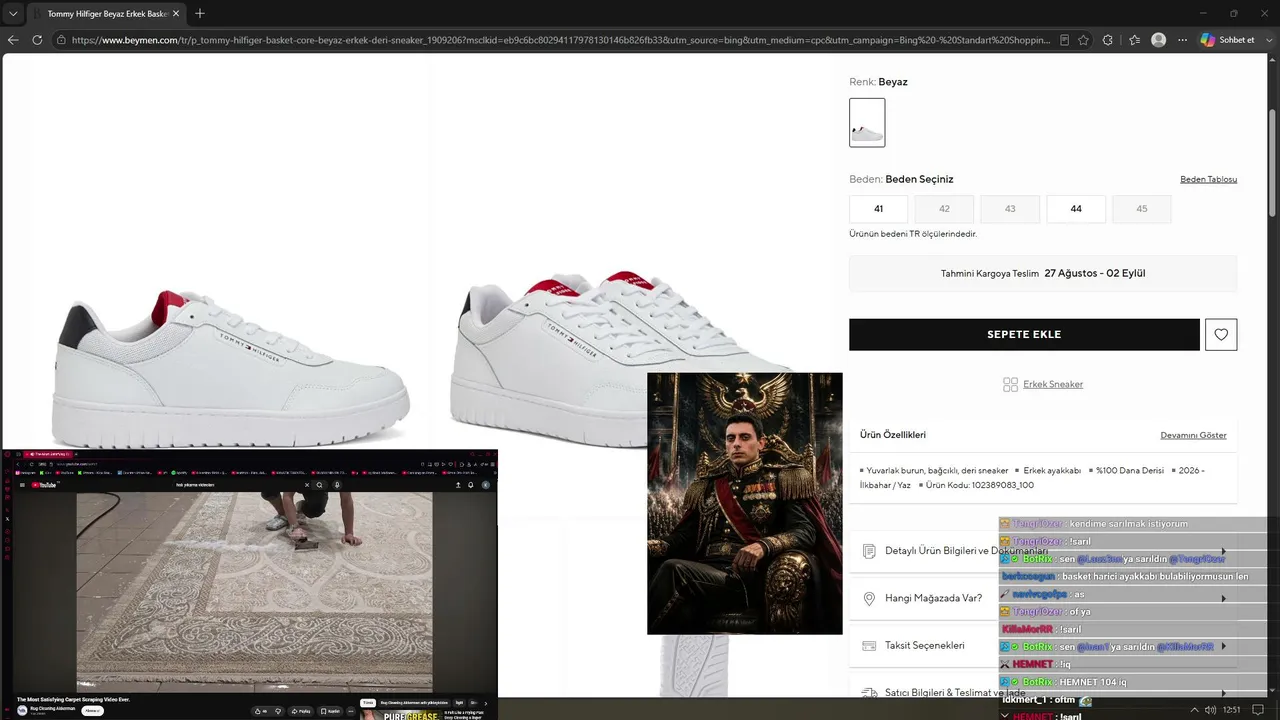Choose shoe size 43
The height and width of the screenshot is (720, 1280).
[1010, 209]
